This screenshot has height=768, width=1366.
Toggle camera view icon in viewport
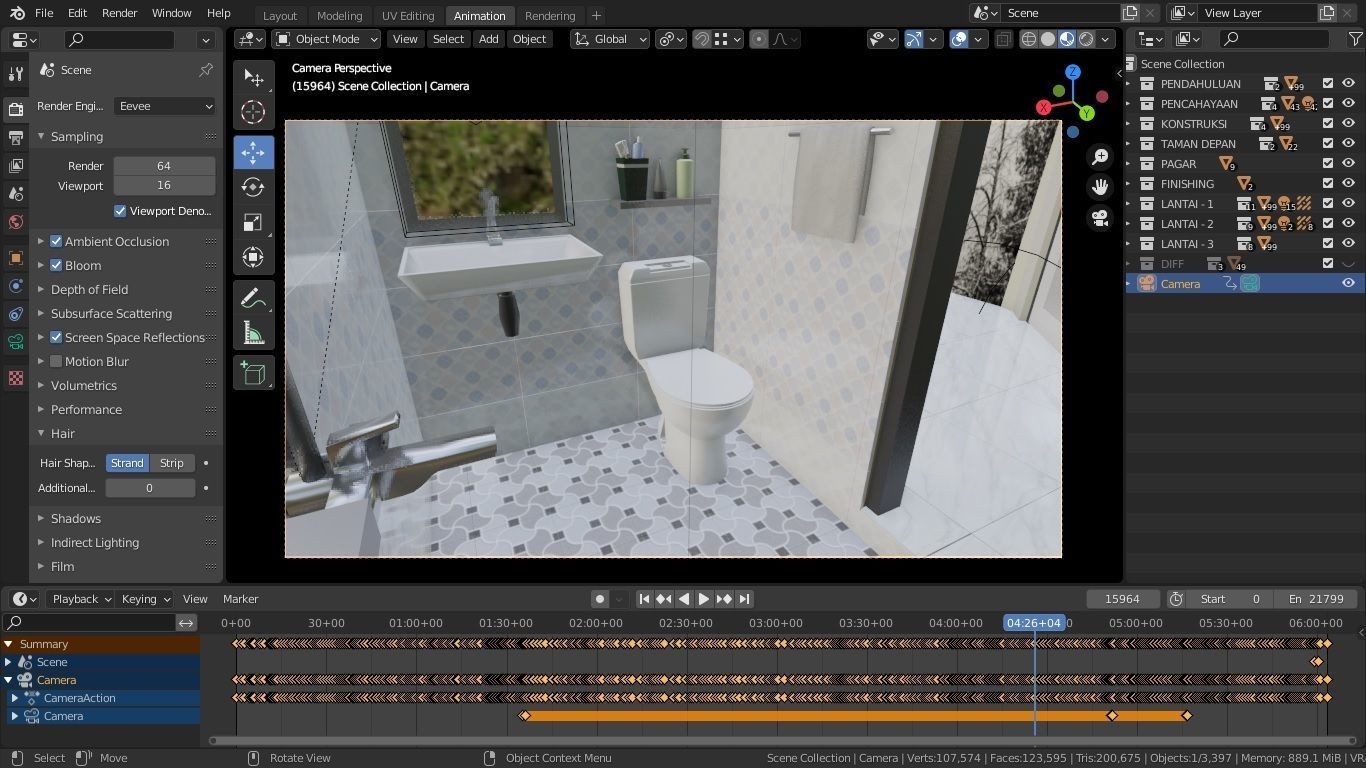(1100, 218)
